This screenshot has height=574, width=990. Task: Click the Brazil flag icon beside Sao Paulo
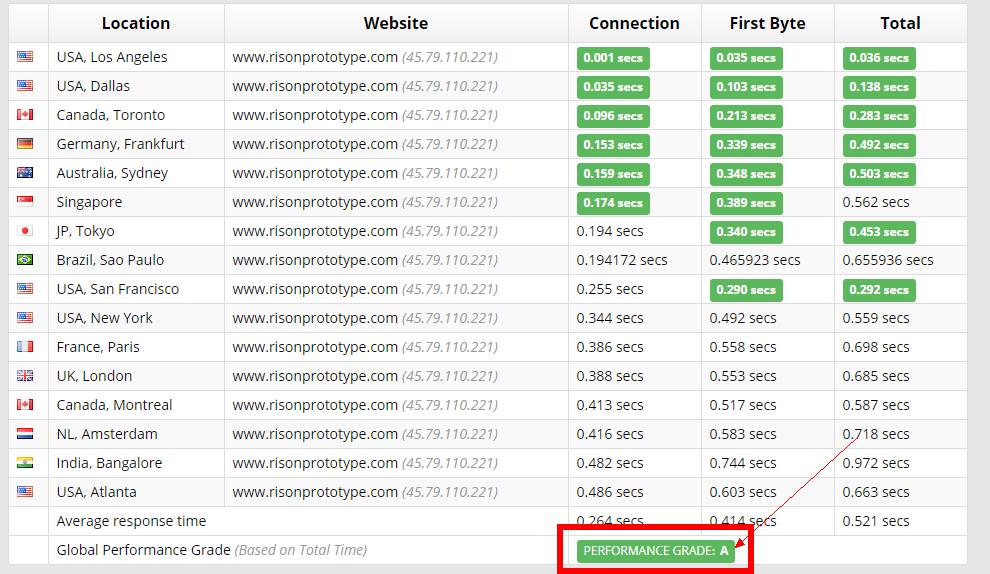pyautogui.click(x=25, y=260)
